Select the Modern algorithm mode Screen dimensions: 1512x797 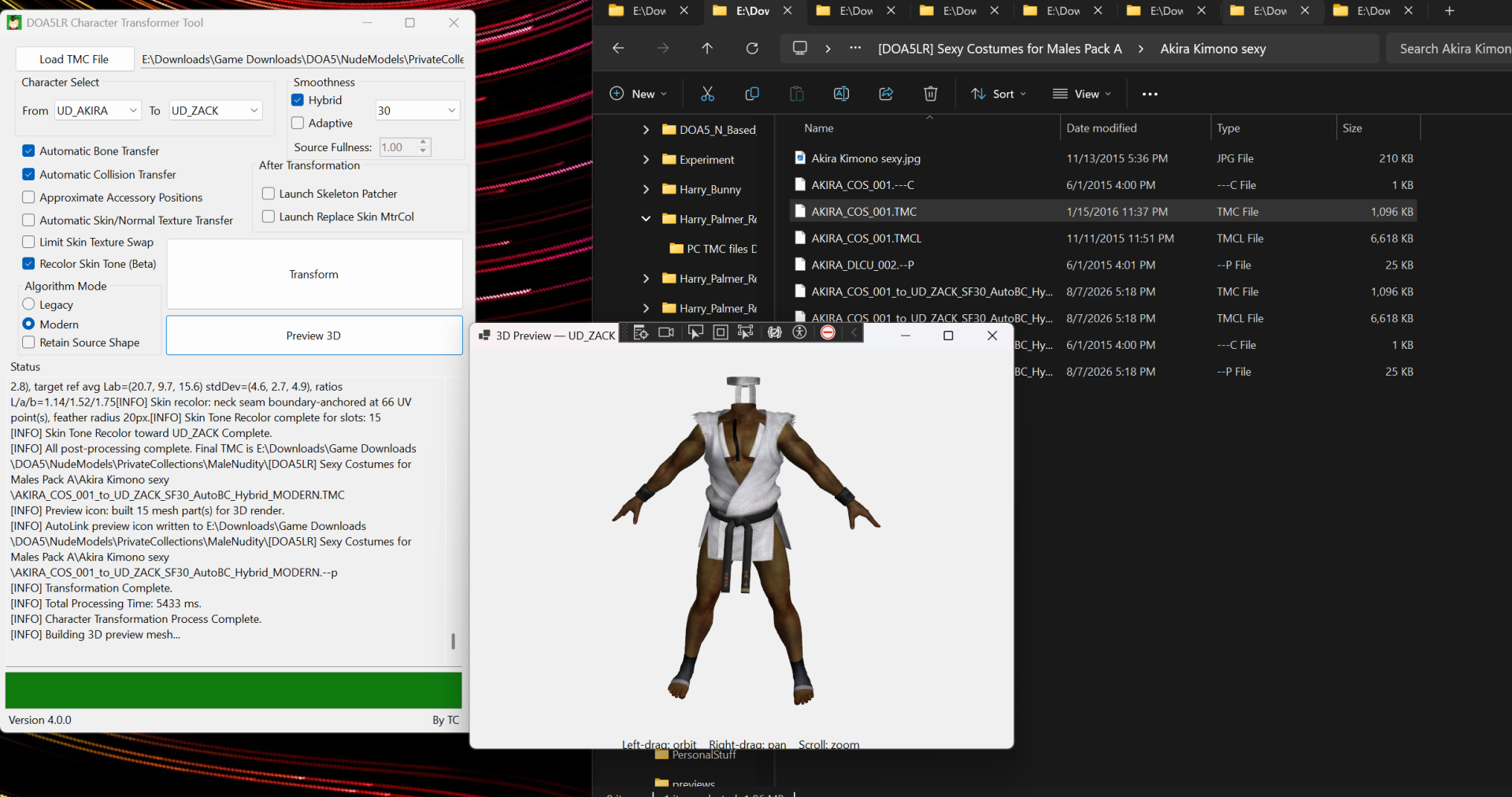coord(28,324)
